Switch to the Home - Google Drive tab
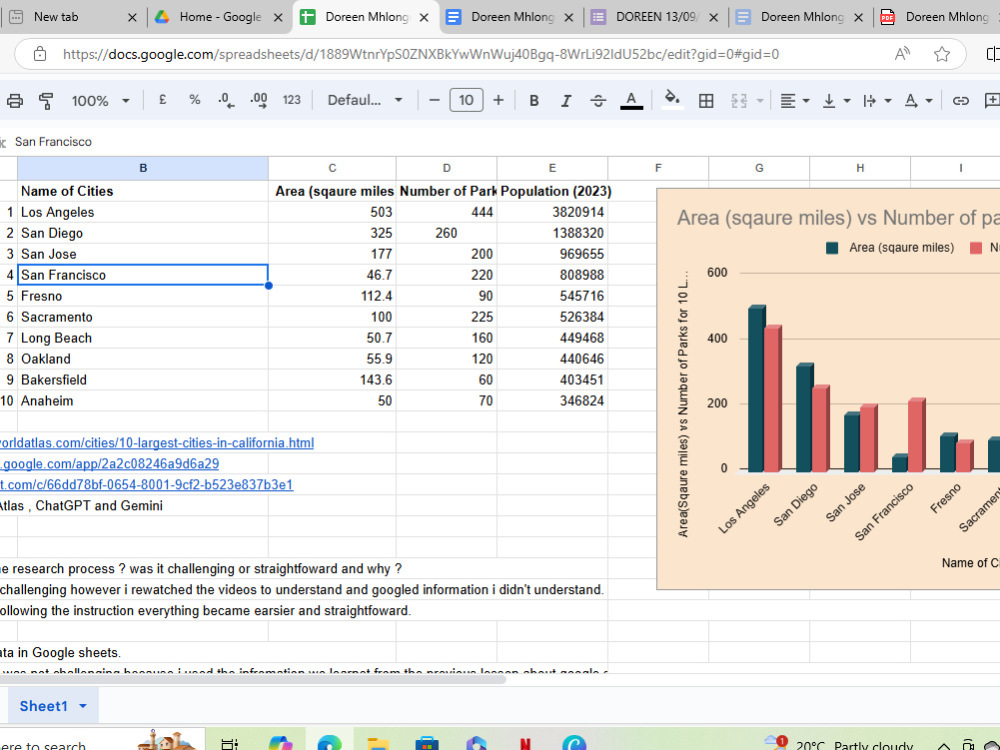The width and height of the screenshot is (1000, 750). pyautogui.click(x=218, y=17)
